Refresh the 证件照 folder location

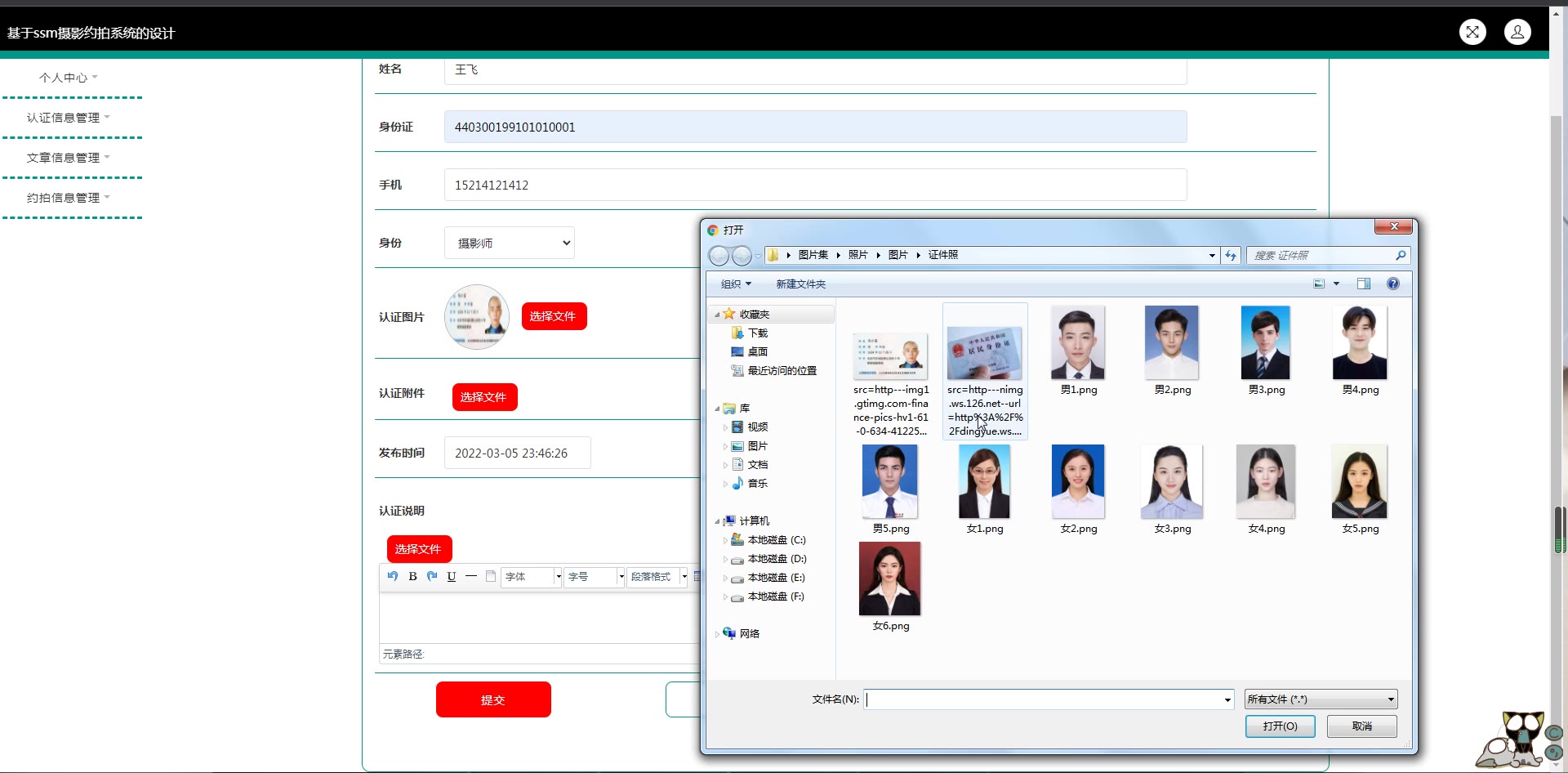[1231, 256]
